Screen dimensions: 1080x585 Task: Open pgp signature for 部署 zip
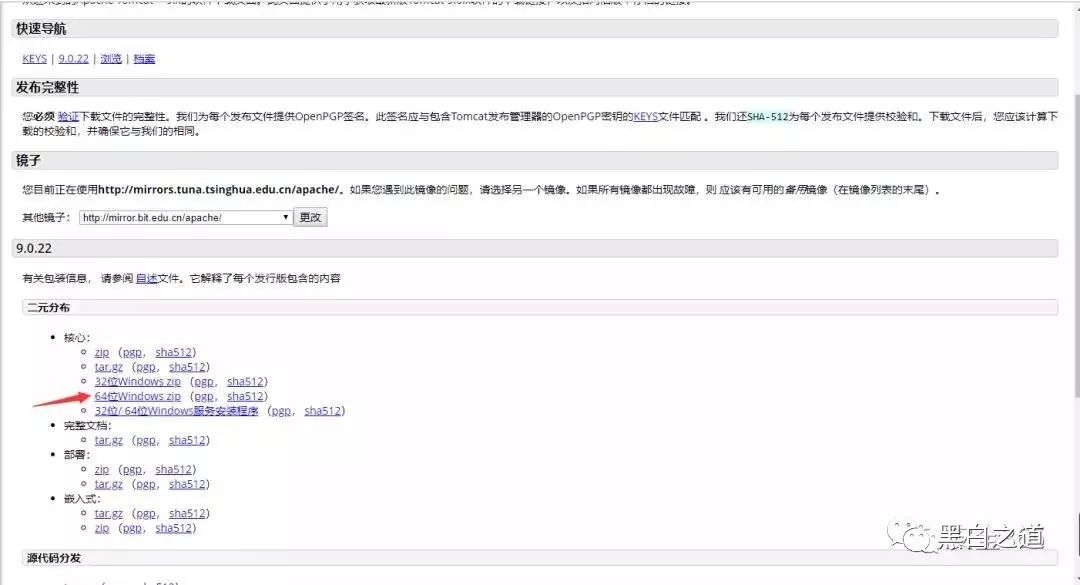pyautogui.click(x=132, y=469)
